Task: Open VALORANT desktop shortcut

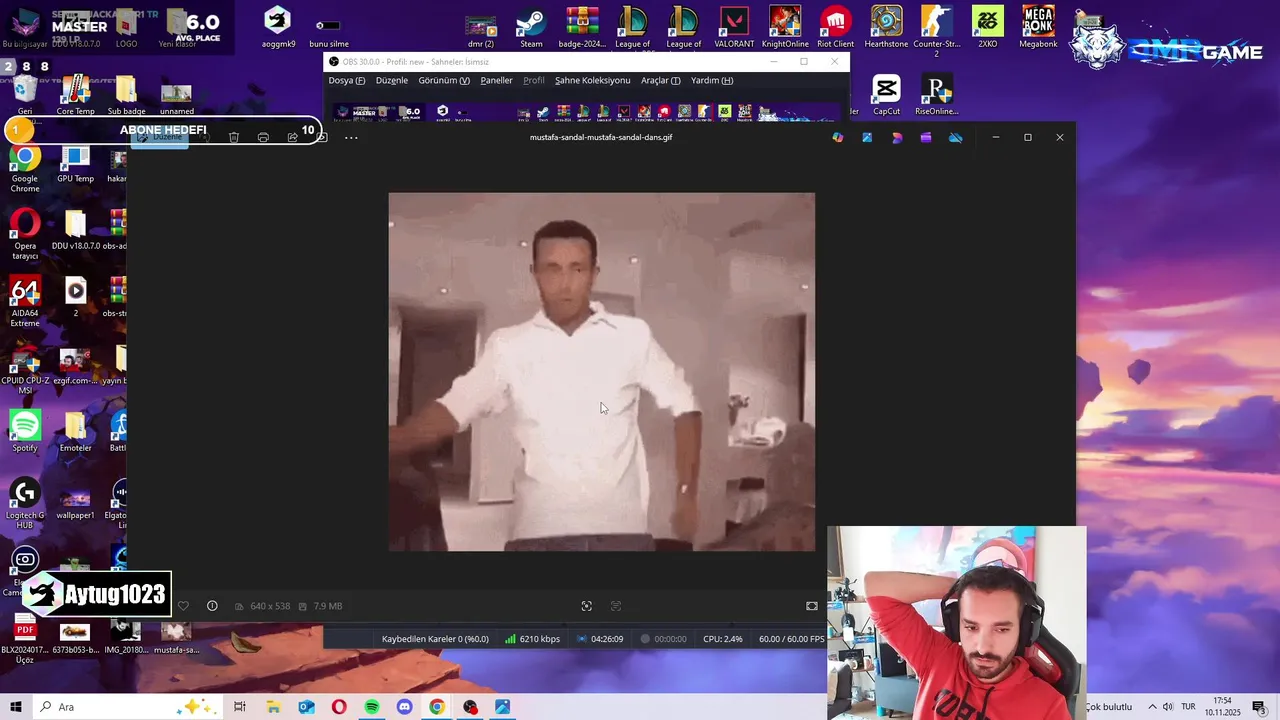Action: point(734,27)
